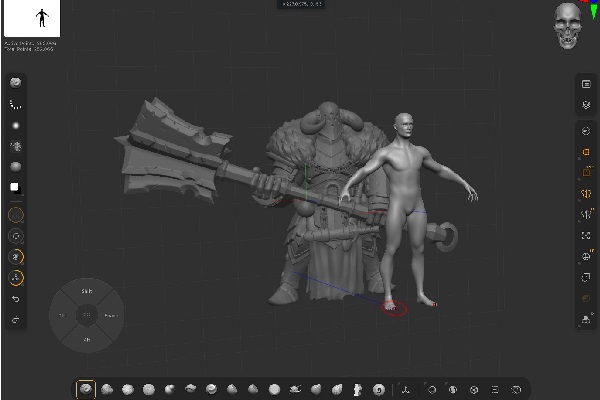
Task: Open the stroke type picker in left toolbar
Action: tap(16, 104)
